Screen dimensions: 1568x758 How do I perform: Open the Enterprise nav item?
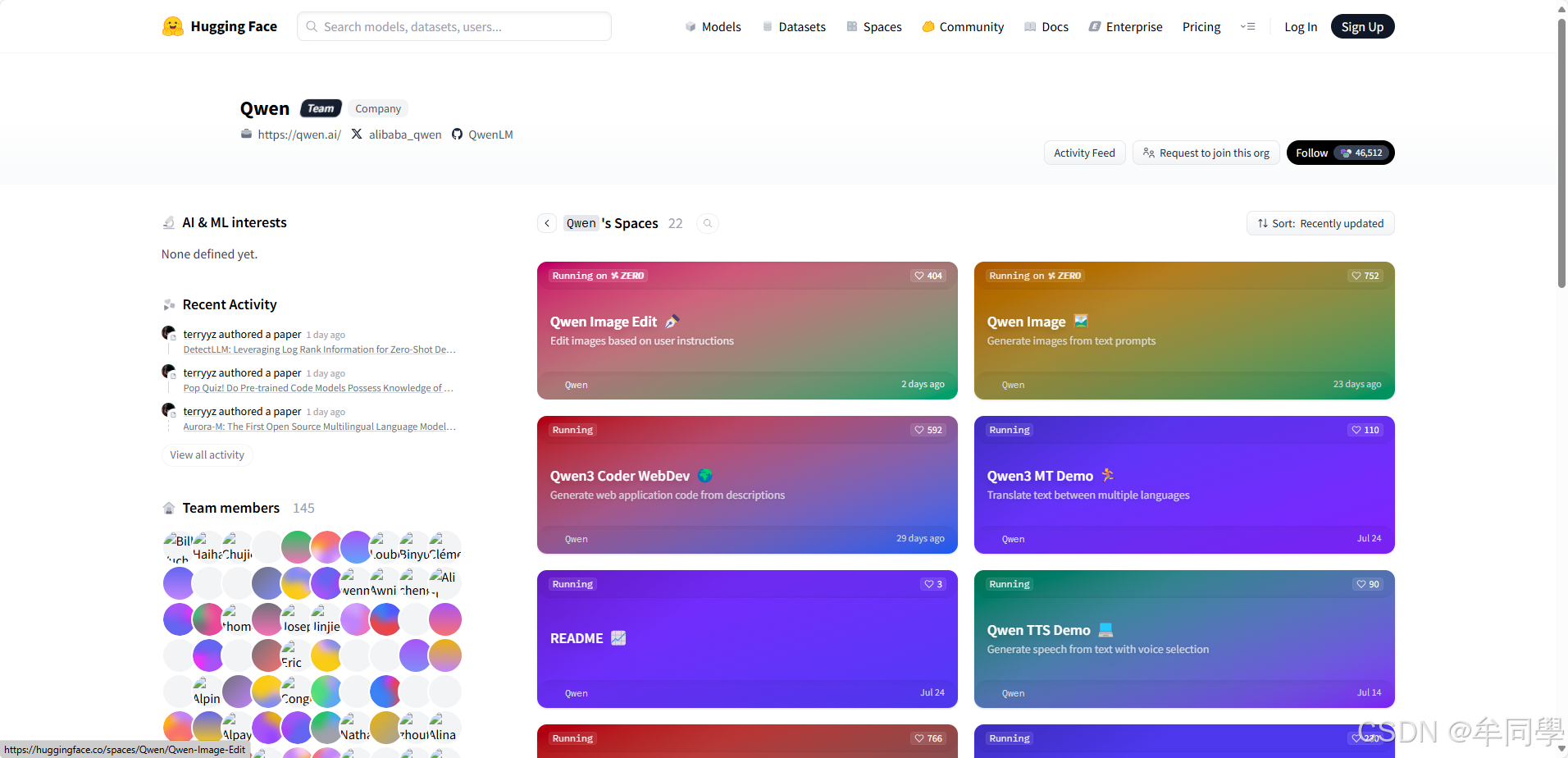tap(1125, 27)
